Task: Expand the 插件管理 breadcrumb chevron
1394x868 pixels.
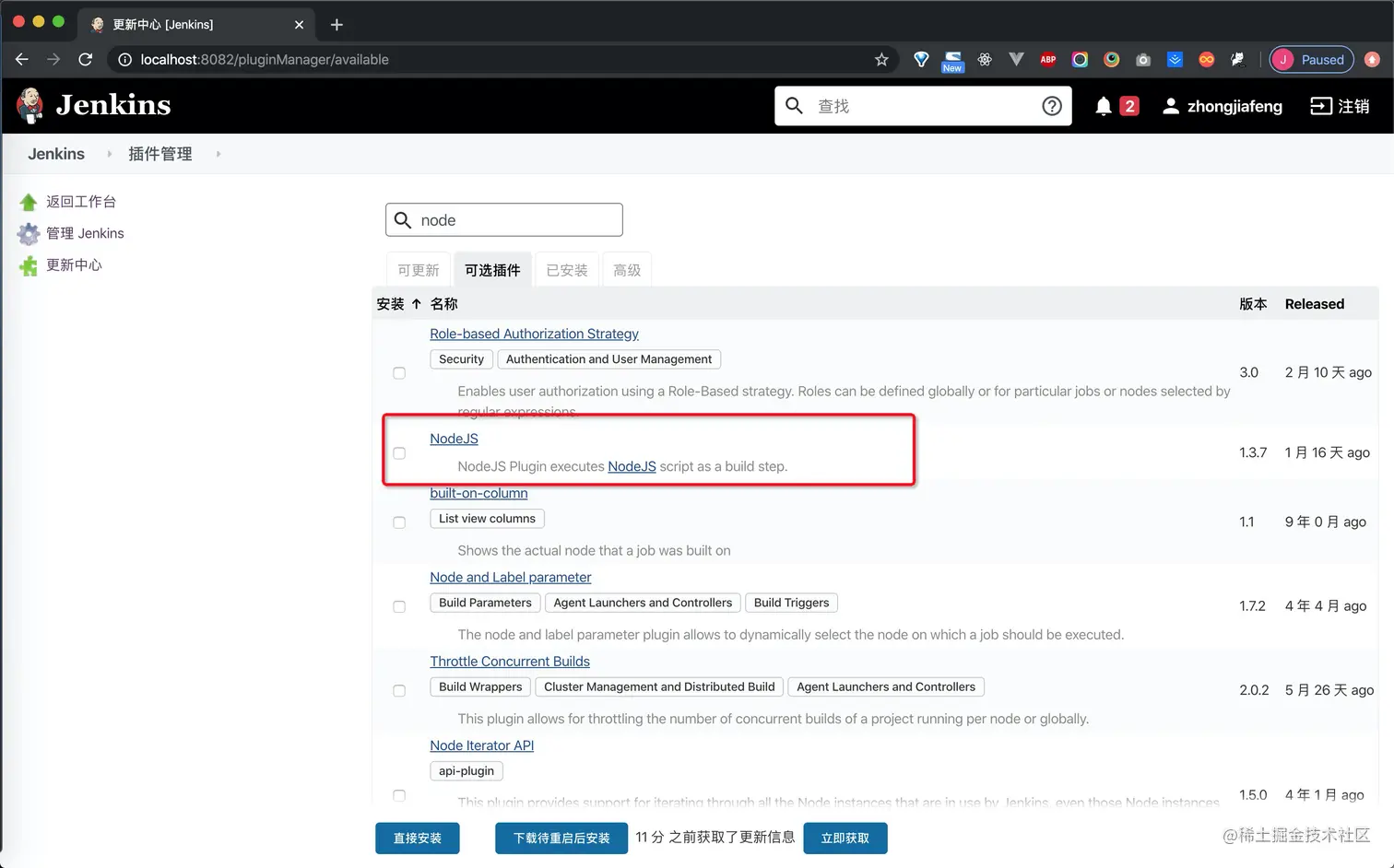Action: click(x=218, y=154)
